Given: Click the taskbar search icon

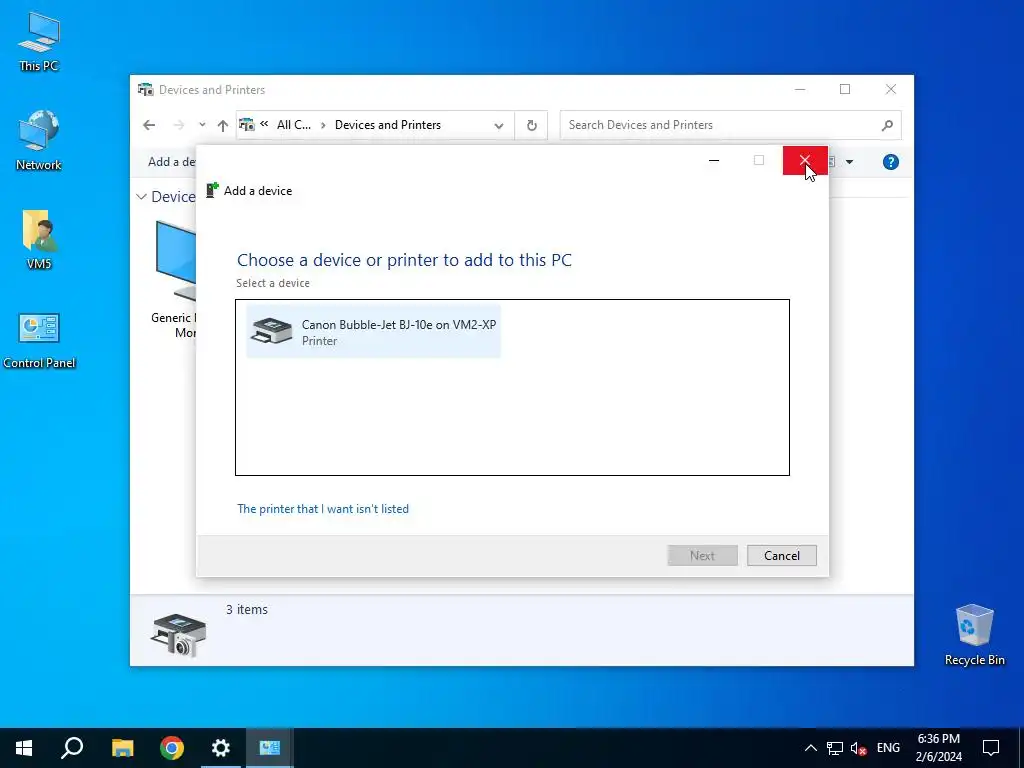Looking at the screenshot, I should pyautogui.click(x=72, y=748).
